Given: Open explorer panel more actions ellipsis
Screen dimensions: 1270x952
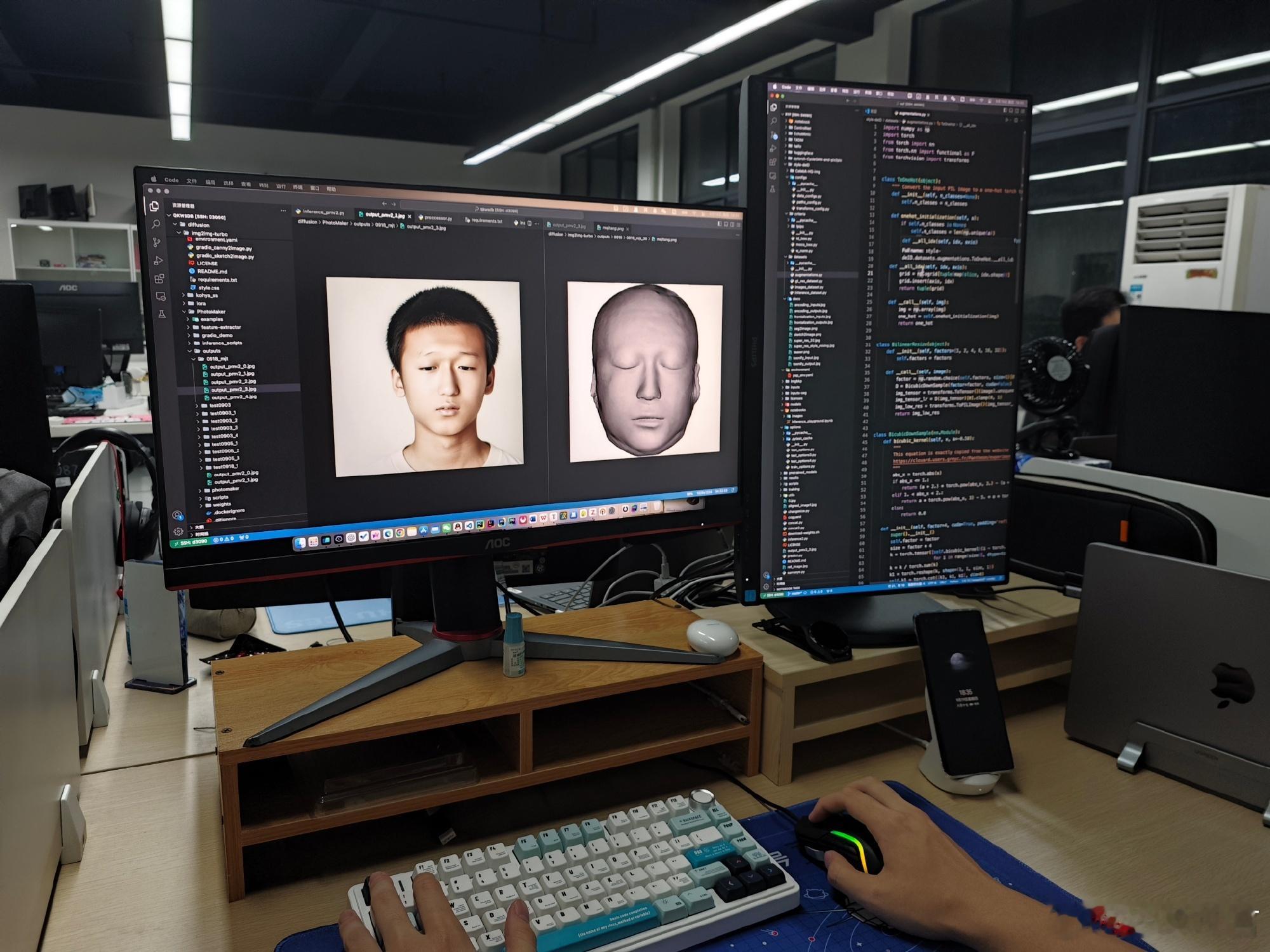Looking at the screenshot, I should [x=283, y=211].
